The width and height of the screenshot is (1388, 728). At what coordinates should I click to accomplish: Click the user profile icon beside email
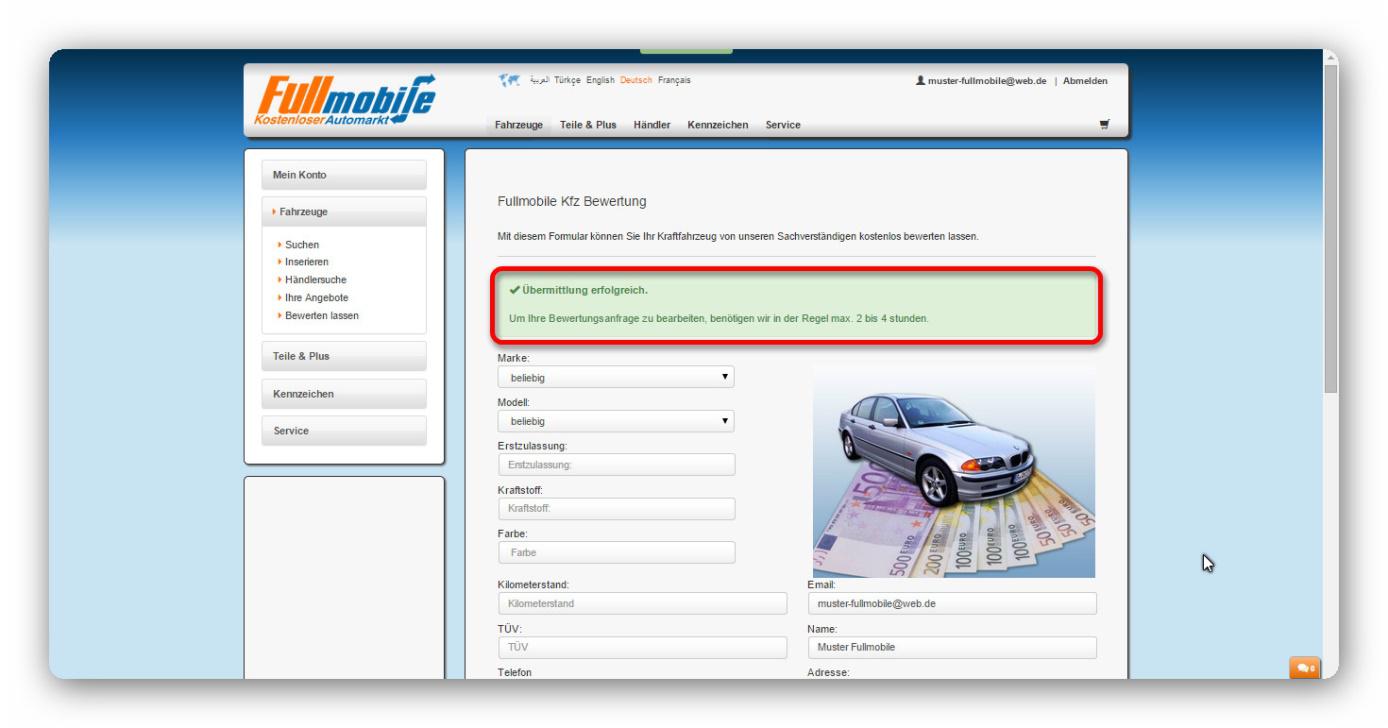tap(921, 81)
